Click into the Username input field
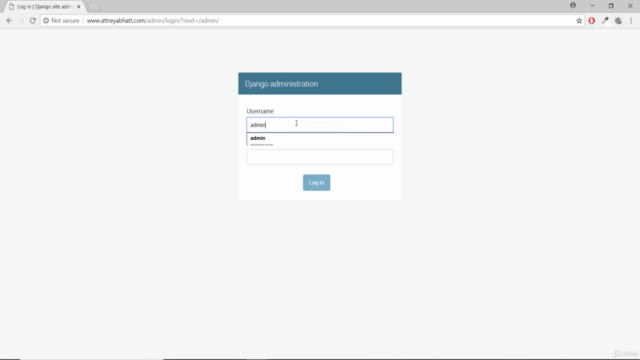Viewport: 640px width, 360px height. [x=320, y=125]
